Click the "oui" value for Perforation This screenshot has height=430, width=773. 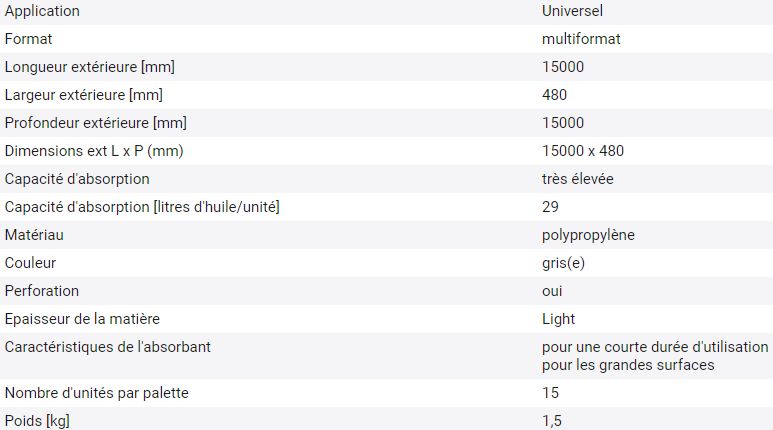pyautogui.click(x=552, y=291)
